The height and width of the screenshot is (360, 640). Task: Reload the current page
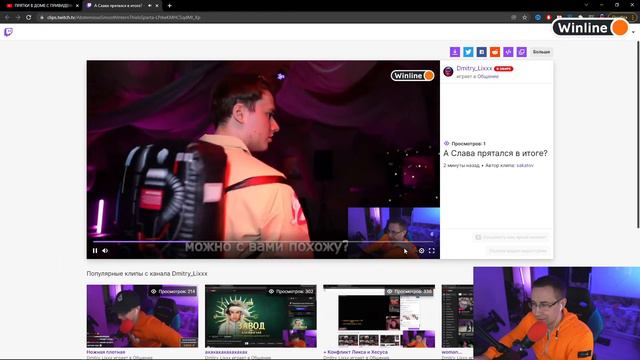29,18
